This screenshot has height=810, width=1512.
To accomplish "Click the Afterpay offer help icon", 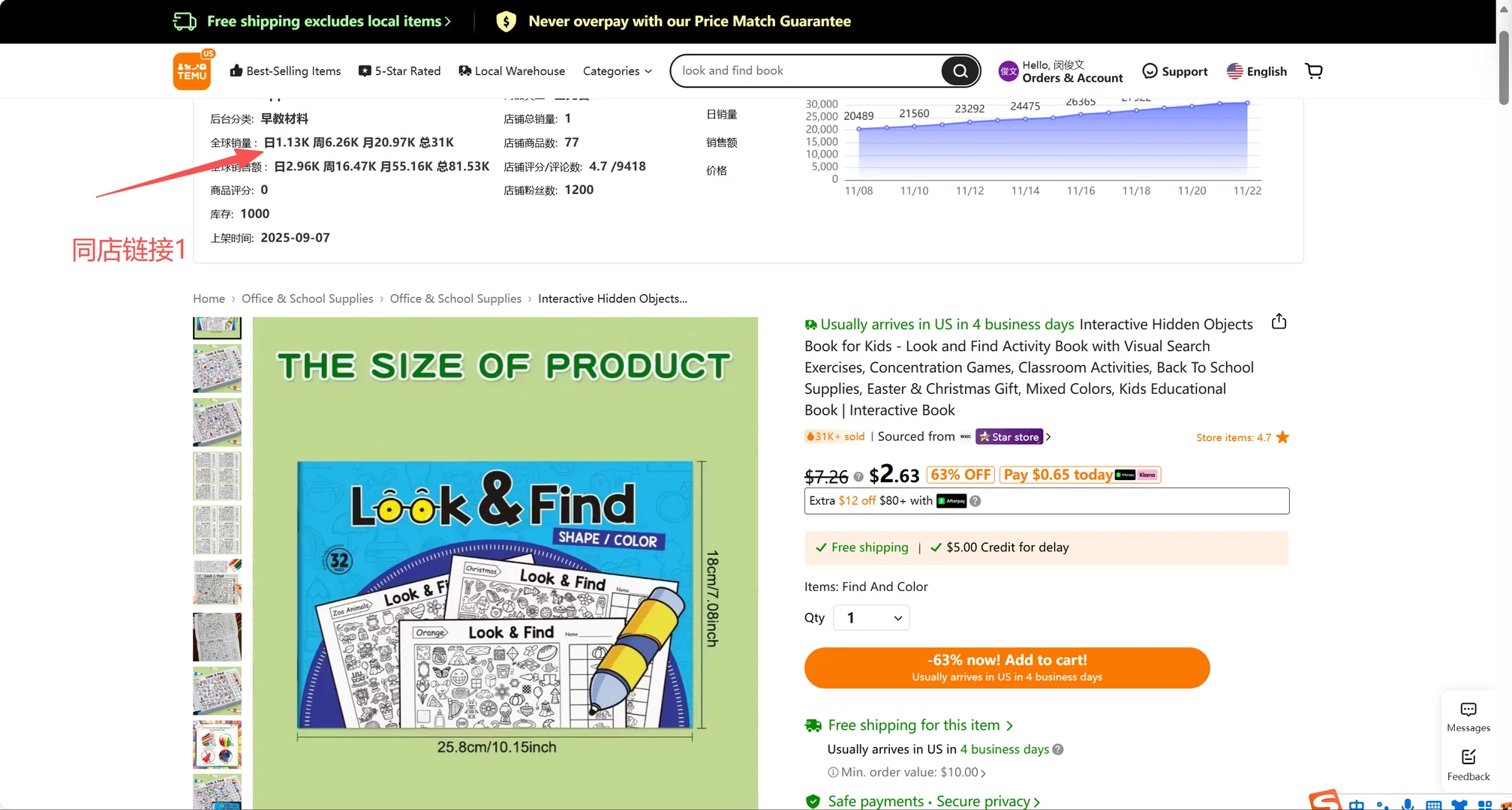I will point(975,501).
